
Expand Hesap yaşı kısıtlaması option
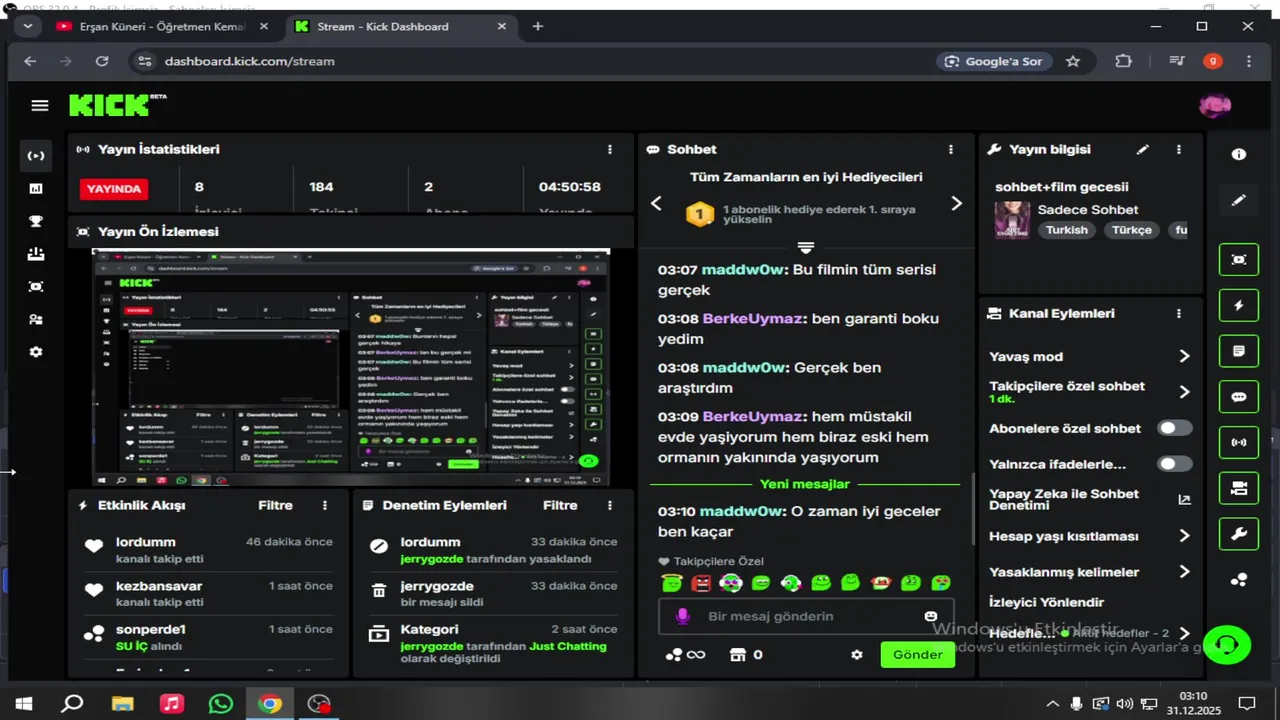pyautogui.click(x=1185, y=536)
